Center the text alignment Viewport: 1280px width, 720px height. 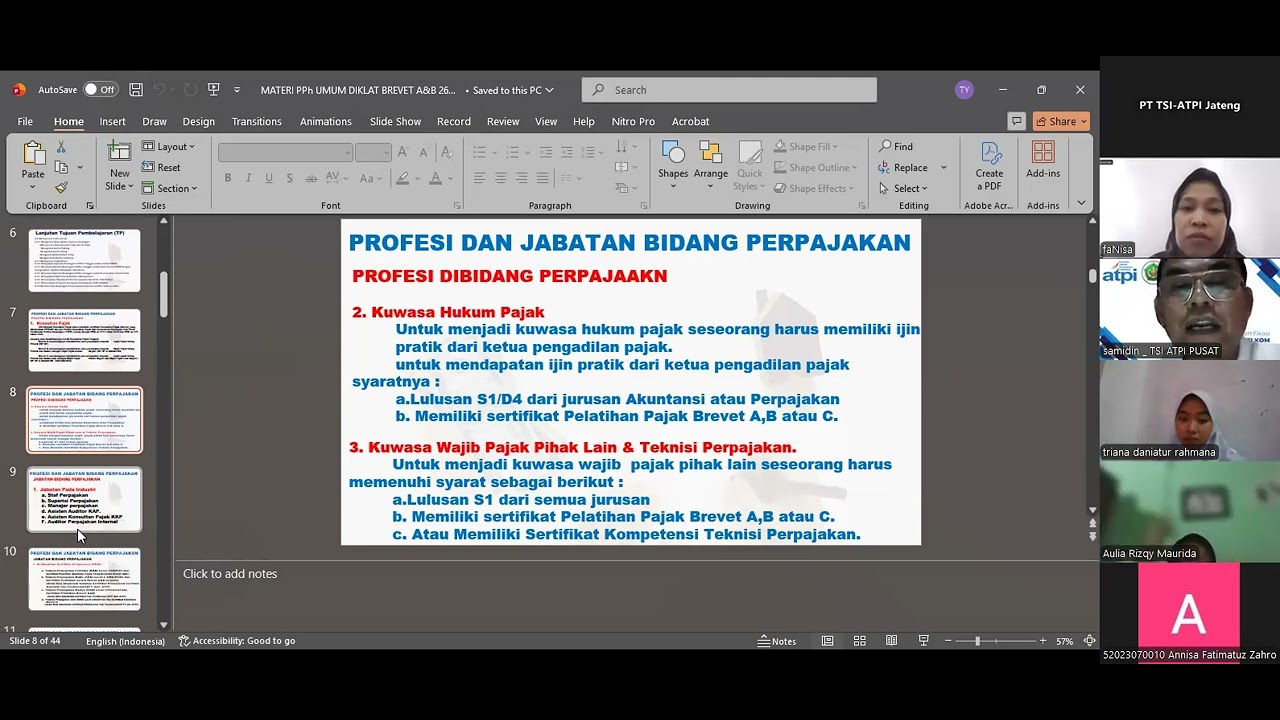pos(500,178)
